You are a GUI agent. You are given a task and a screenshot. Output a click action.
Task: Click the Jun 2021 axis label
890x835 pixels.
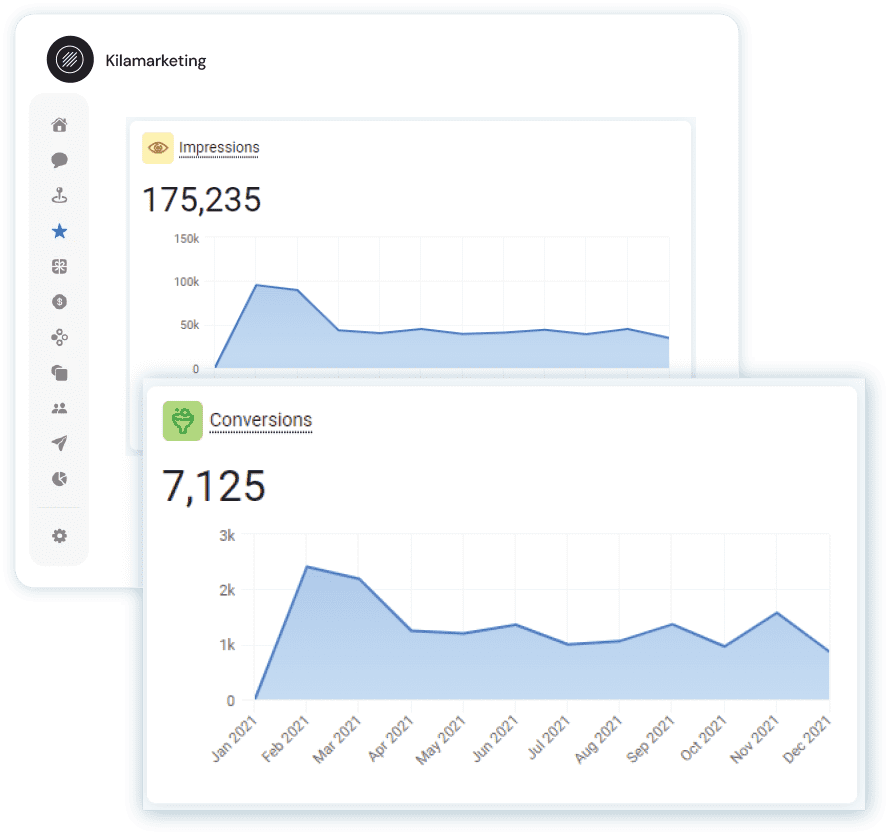tap(496, 738)
